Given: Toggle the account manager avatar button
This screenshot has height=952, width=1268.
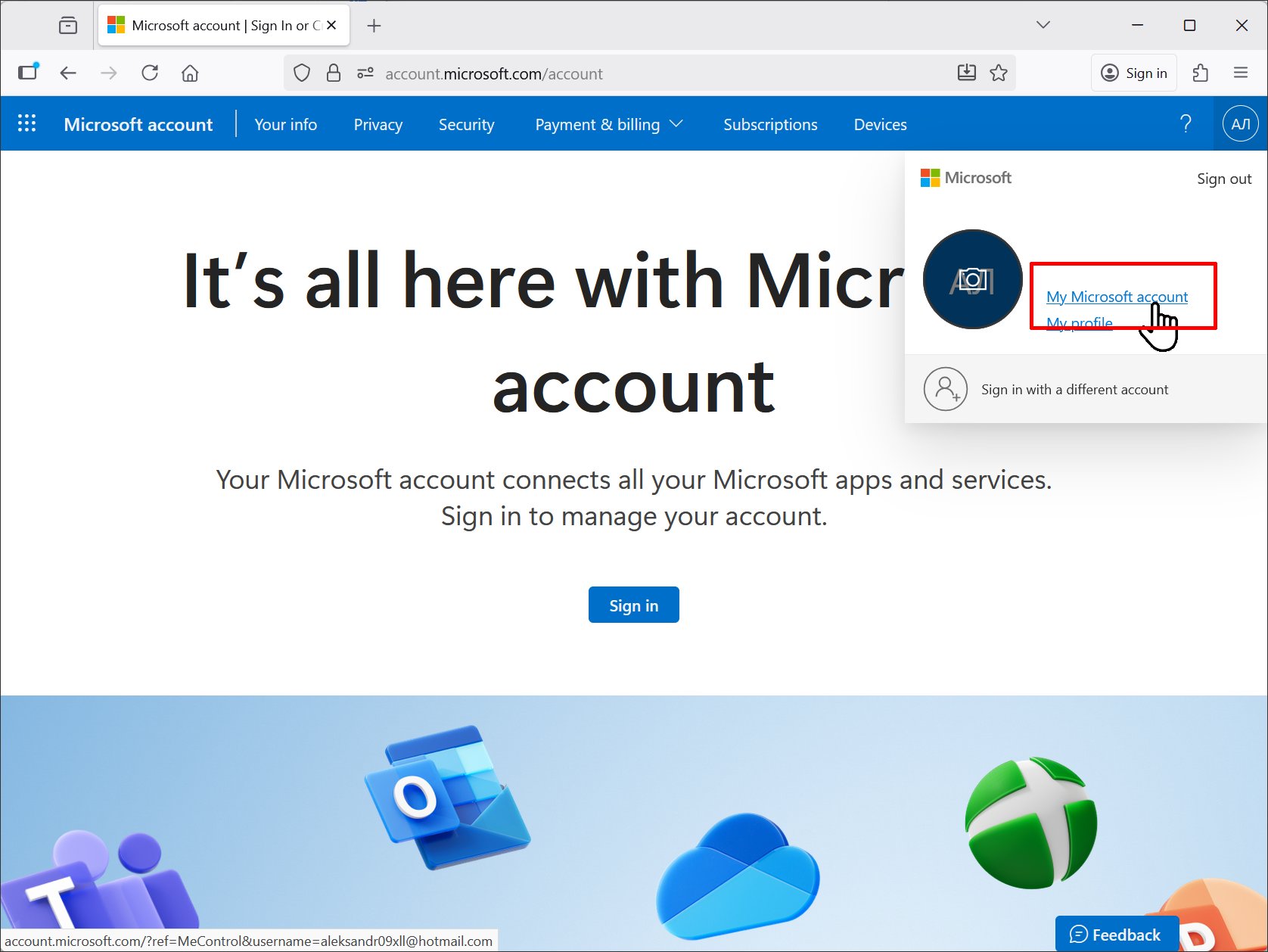Looking at the screenshot, I should 1241,123.
